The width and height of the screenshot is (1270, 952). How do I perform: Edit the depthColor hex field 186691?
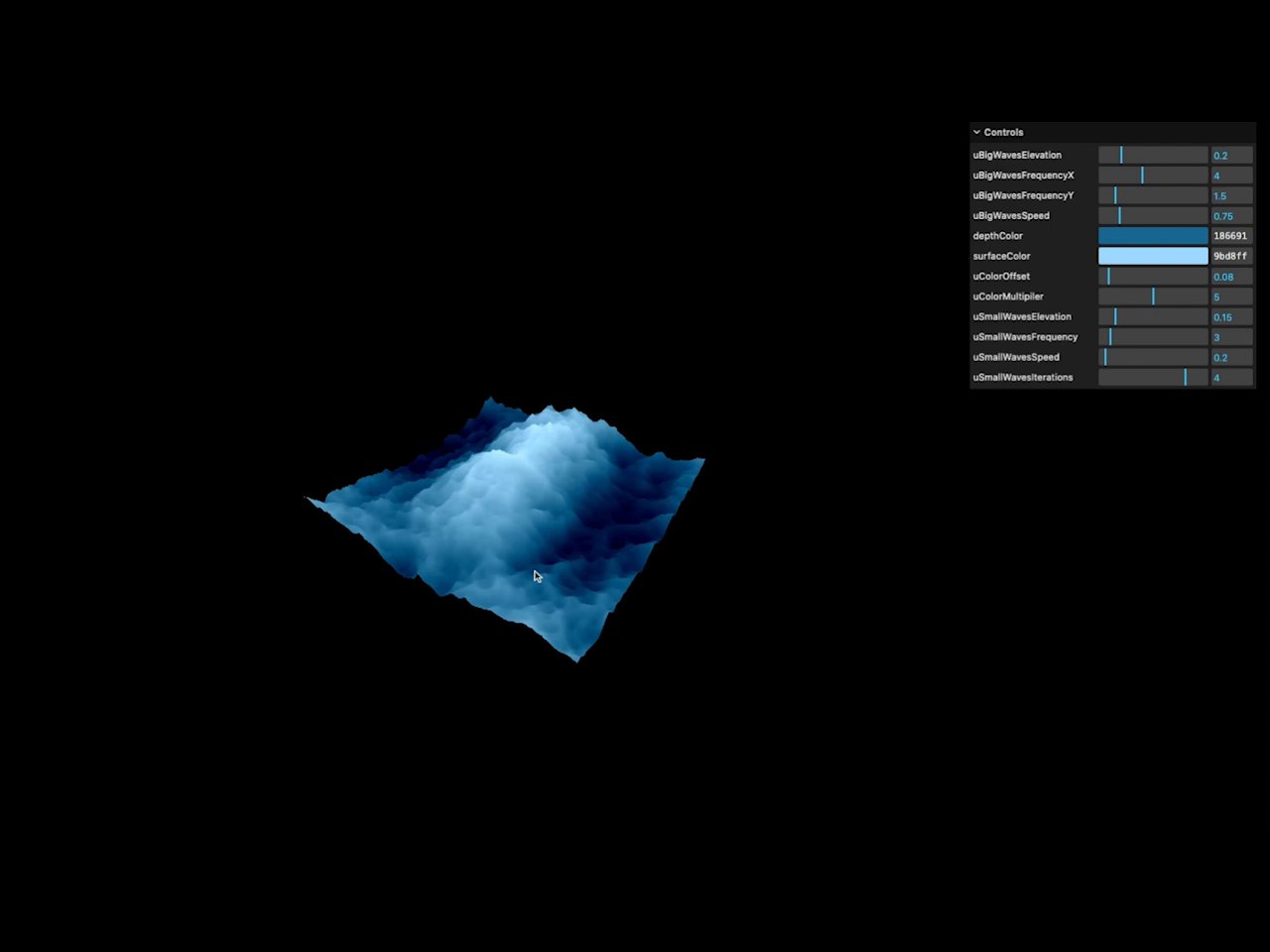(1230, 235)
